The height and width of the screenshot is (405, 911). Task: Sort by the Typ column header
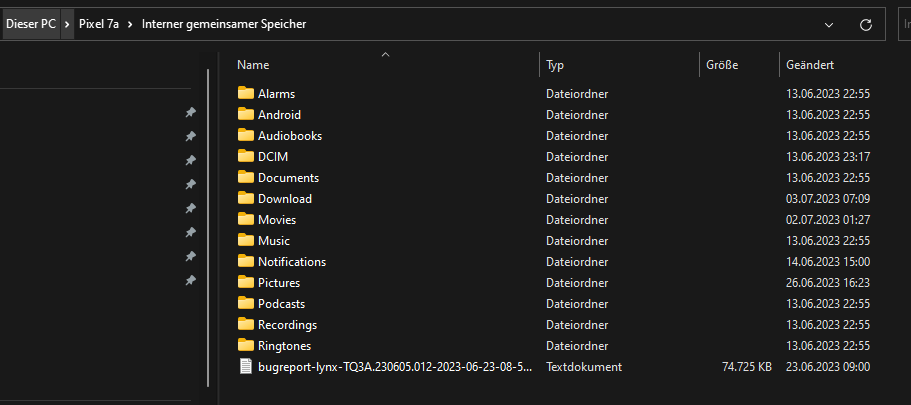tap(556, 65)
